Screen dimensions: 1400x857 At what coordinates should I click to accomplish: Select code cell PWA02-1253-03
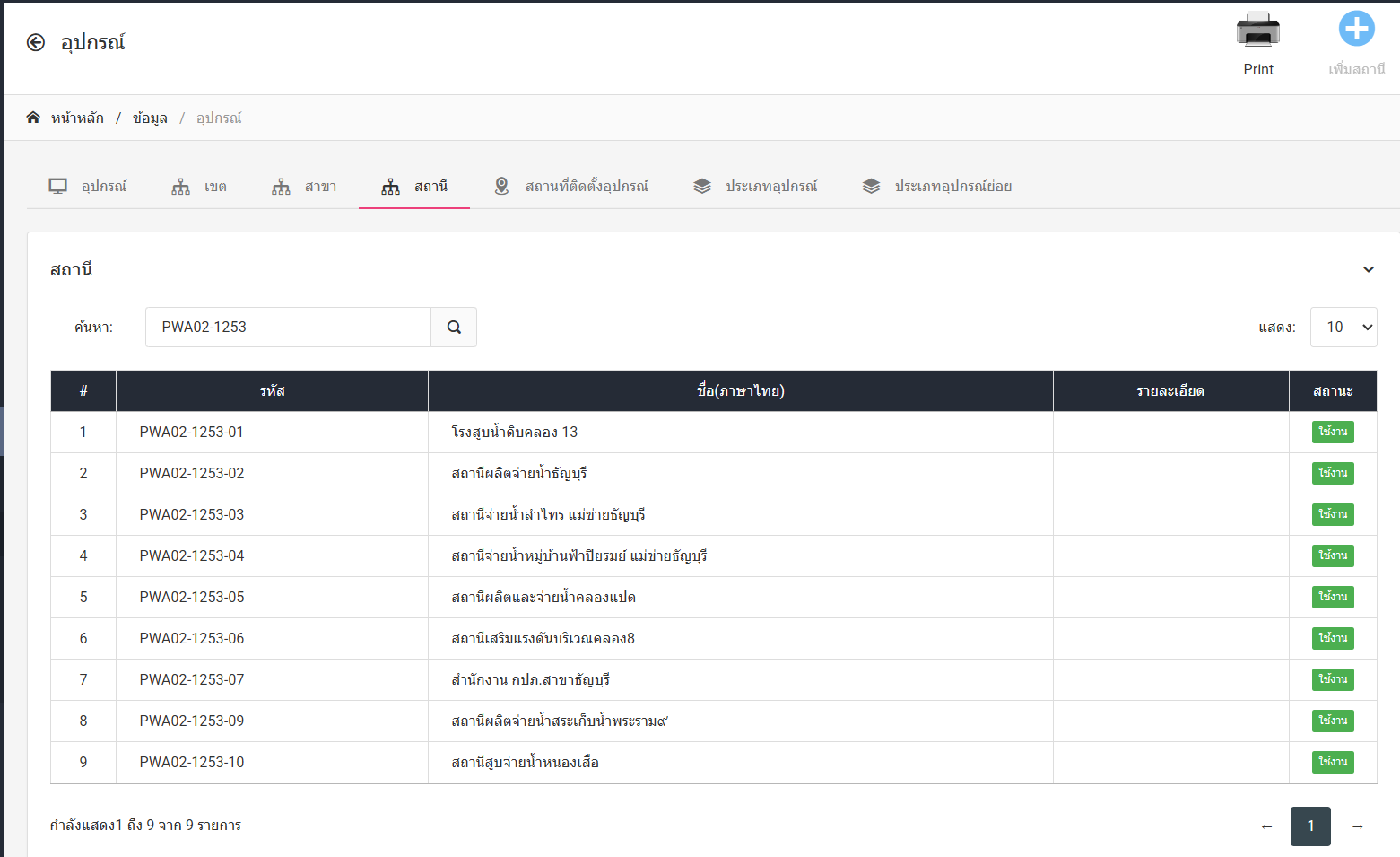click(272, 515)
